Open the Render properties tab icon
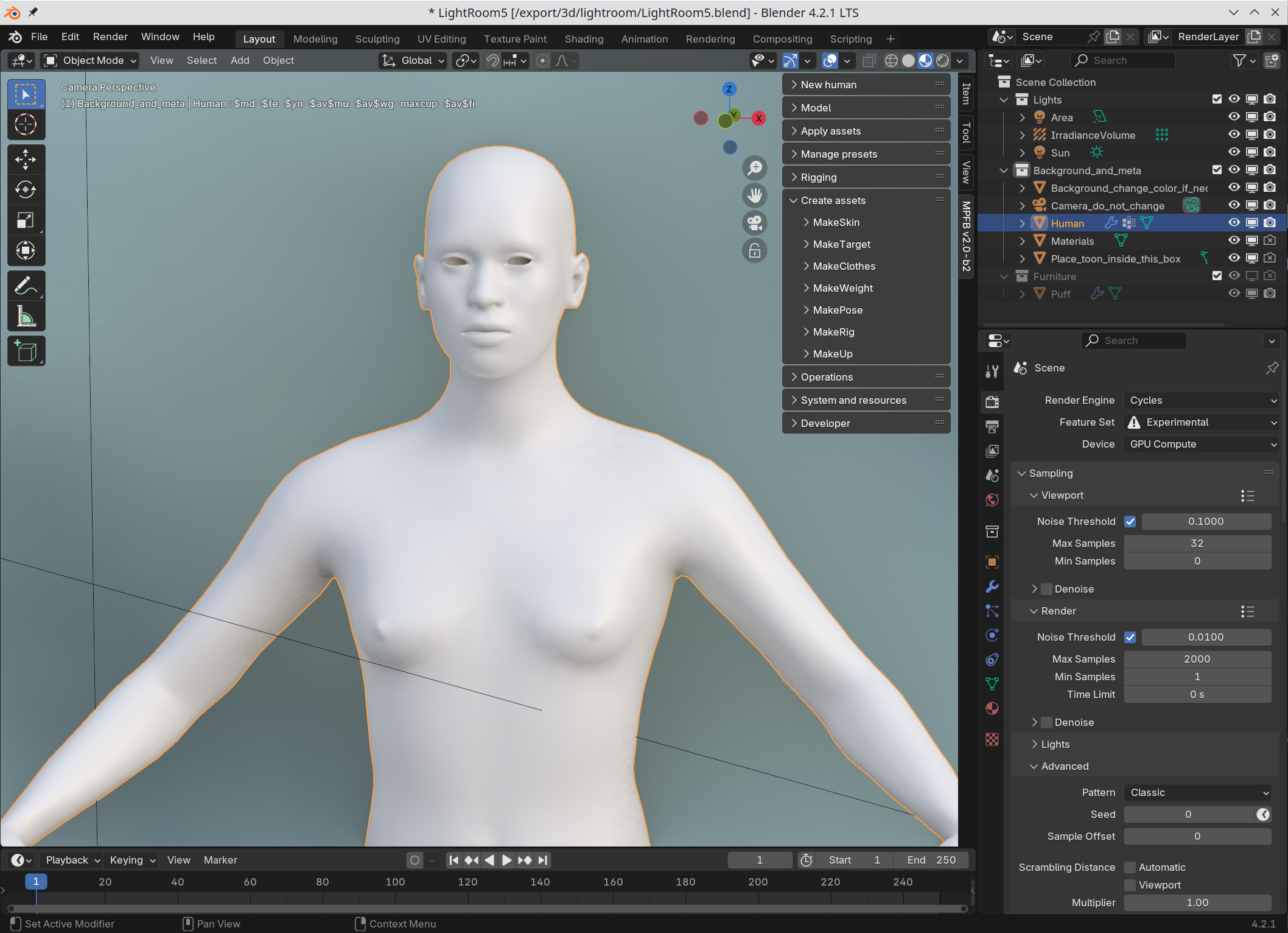This screenshot has width=1288, height=933. (992, 401)
